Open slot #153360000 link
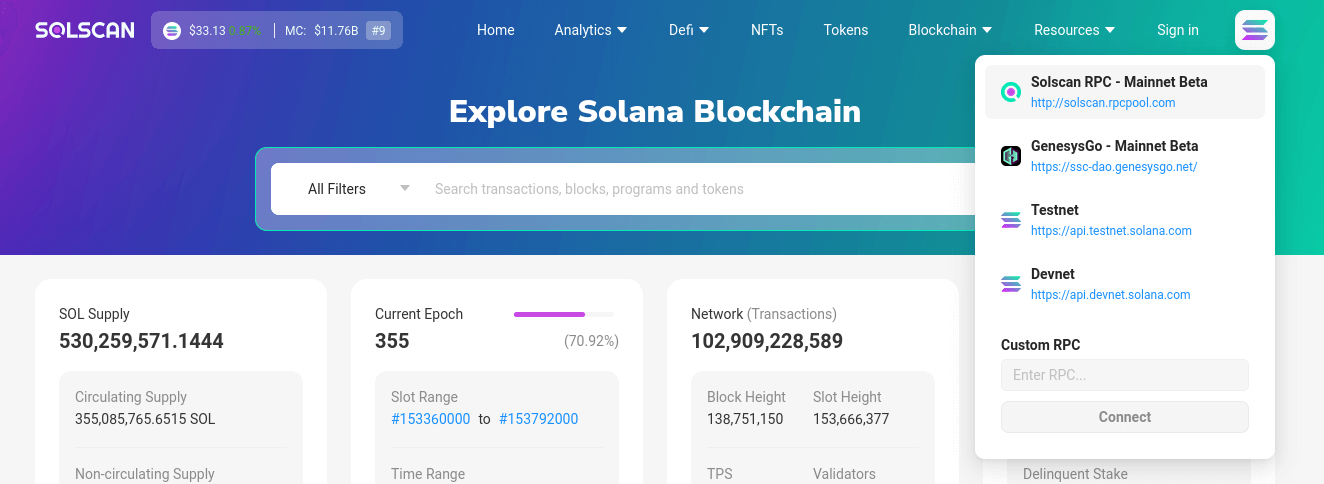 pos(431,419)
